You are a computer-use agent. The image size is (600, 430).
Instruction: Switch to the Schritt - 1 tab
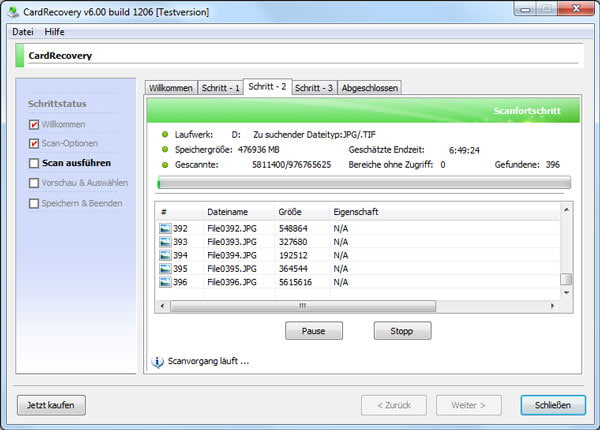tap(220, 88)
